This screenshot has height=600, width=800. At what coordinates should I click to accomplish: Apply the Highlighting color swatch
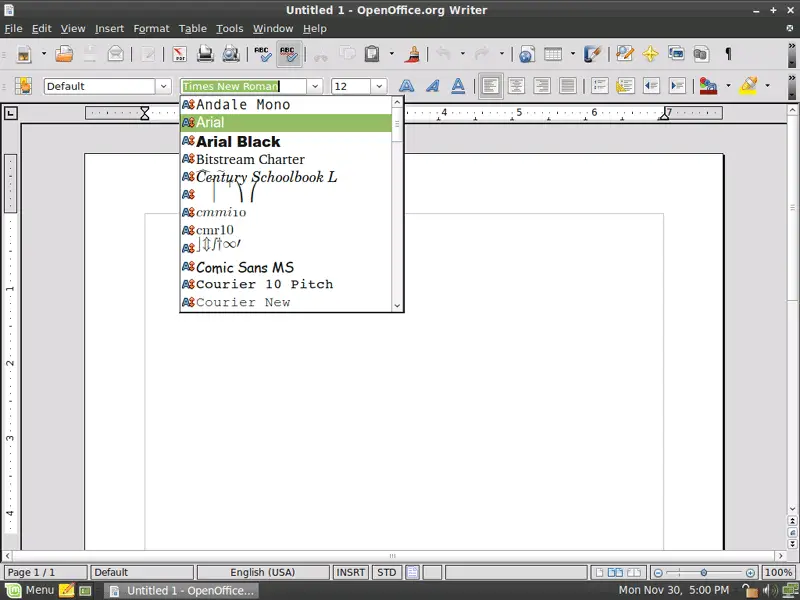[x=748, y=86]
